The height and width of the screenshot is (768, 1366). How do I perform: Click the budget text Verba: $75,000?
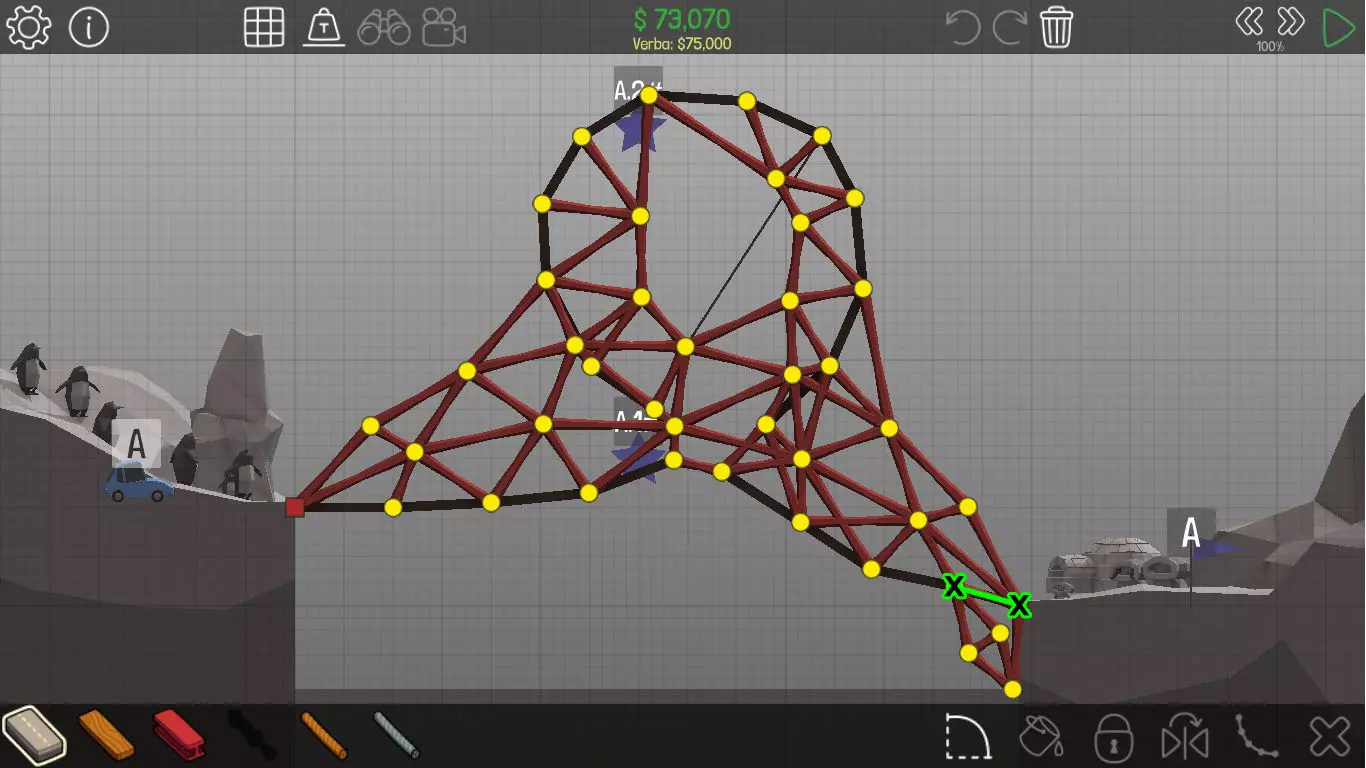(x=682, y=44)
